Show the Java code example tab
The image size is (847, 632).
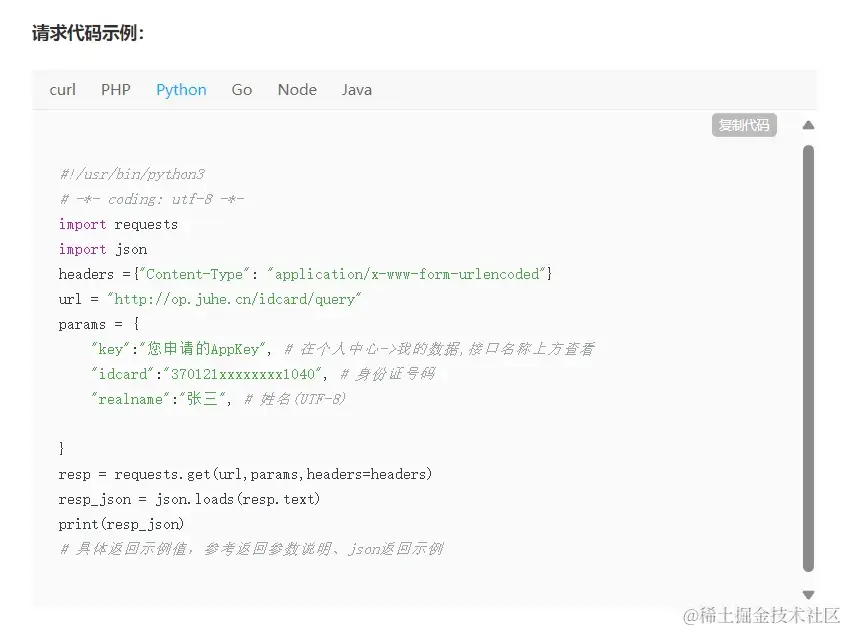click(x=357, y=90)
